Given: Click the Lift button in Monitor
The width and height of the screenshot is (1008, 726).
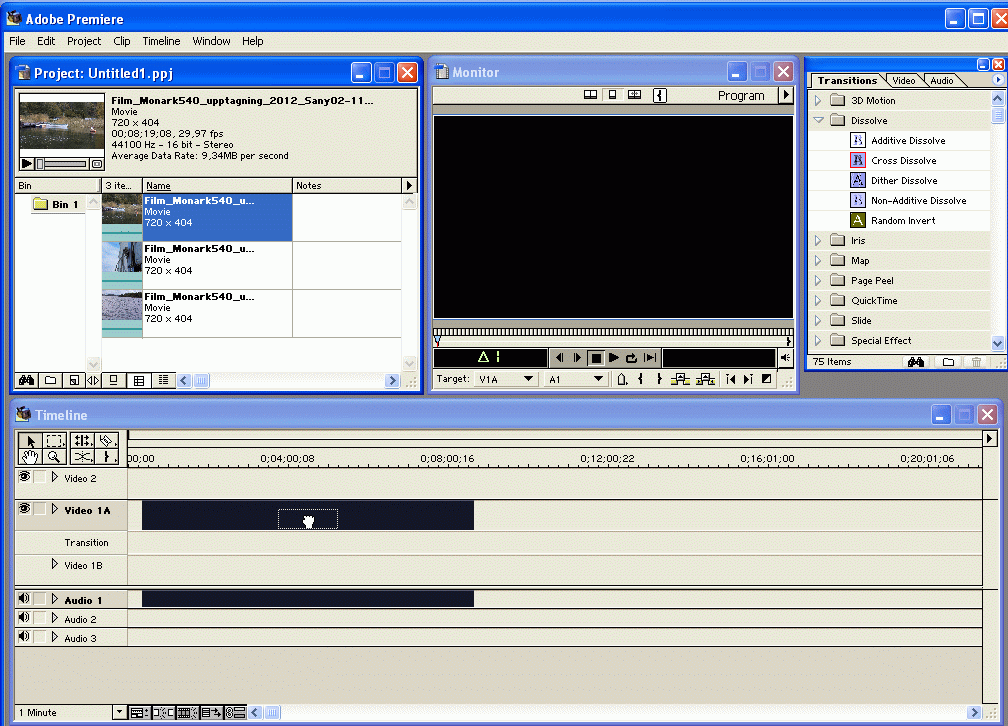Looking at the screenshot, I should tap(680, 379).
